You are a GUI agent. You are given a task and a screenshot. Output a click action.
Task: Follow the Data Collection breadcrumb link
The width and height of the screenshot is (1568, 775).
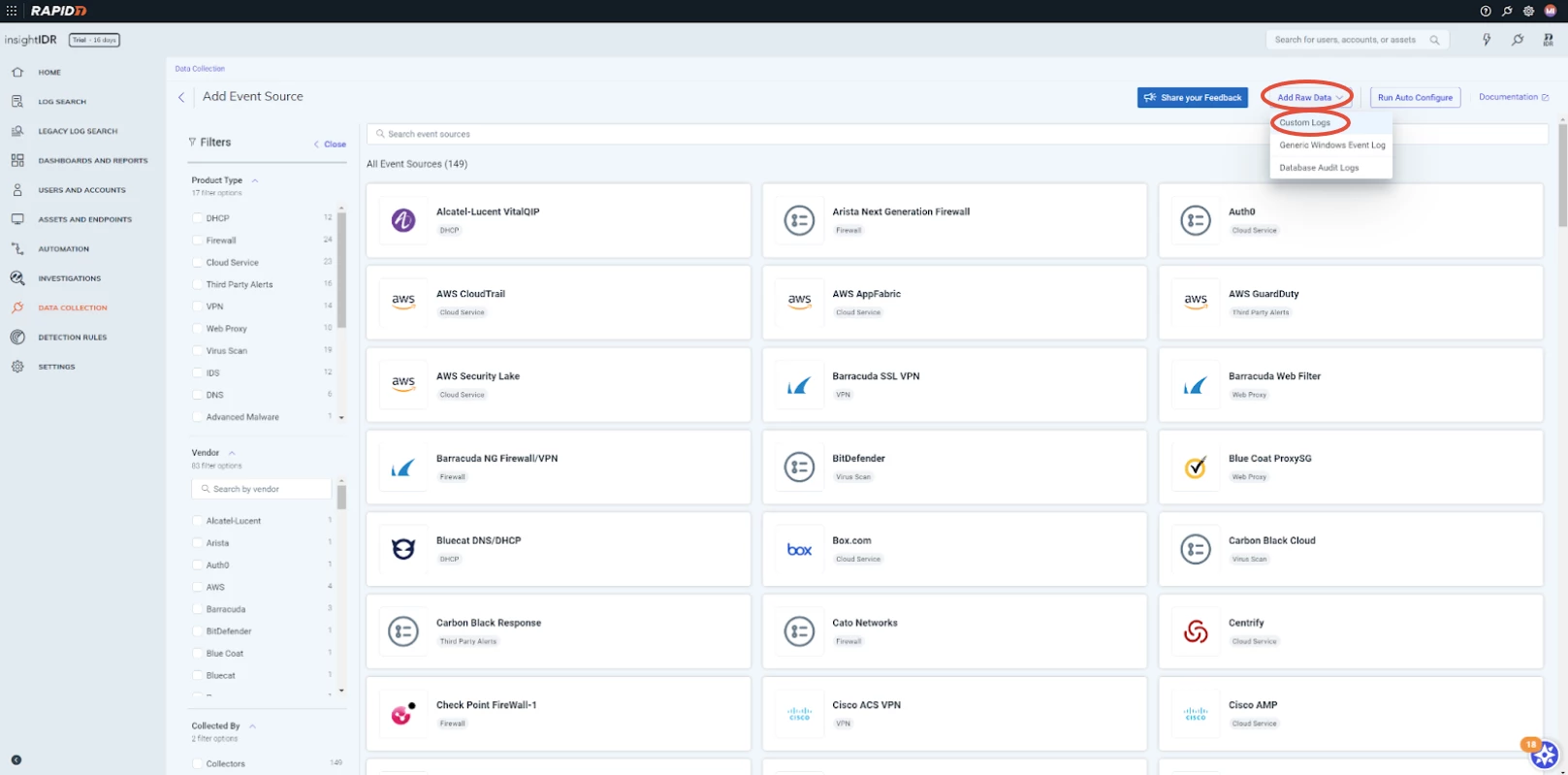pos(200,69)
